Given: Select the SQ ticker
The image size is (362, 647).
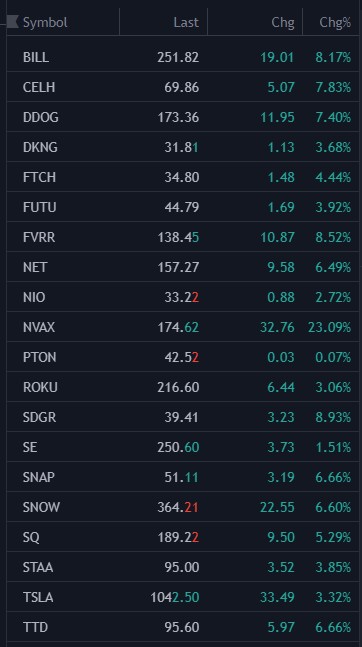Looking at the screenshot, I should click(x=183, y=537).
